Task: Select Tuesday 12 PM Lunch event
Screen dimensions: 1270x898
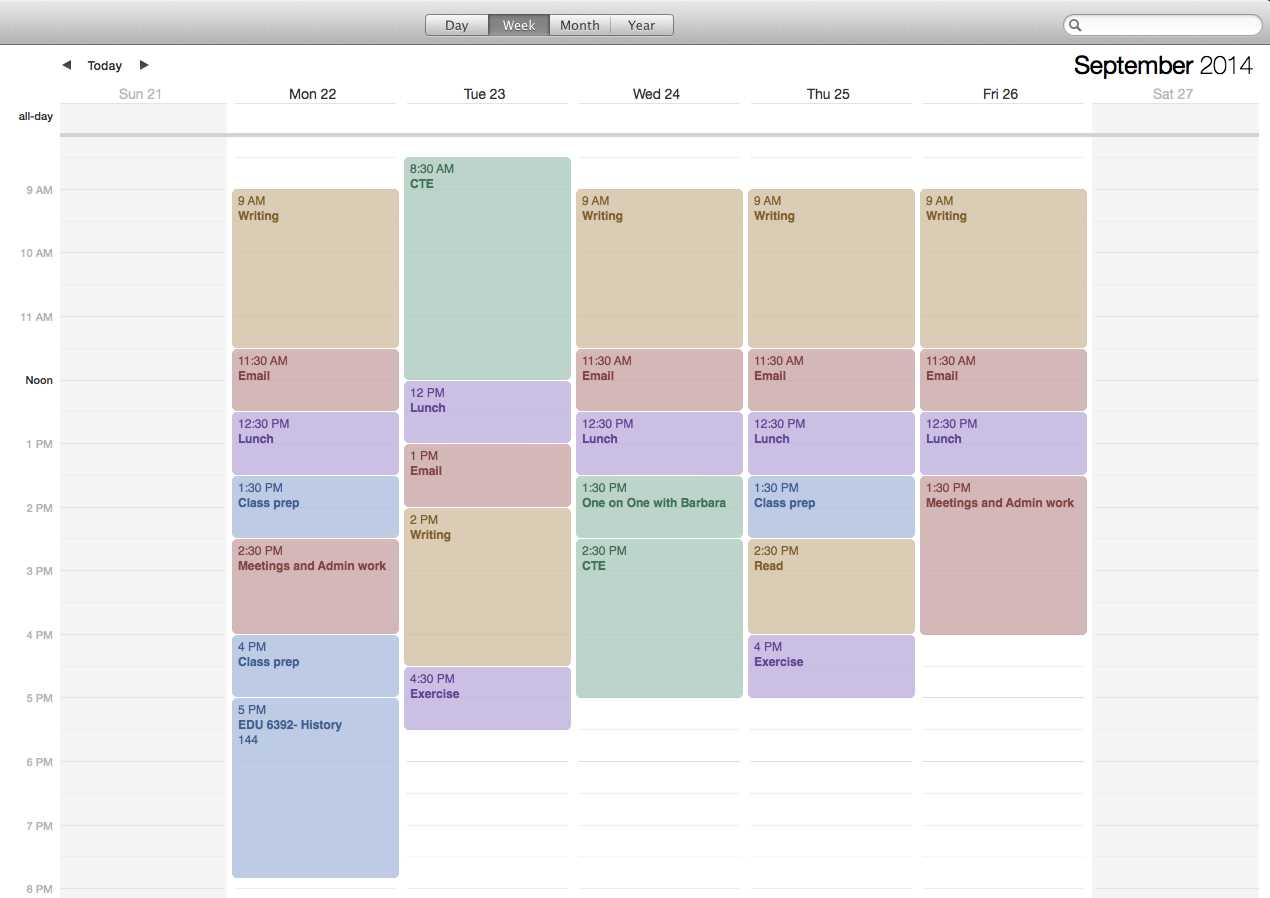Action: coord(487,412)
